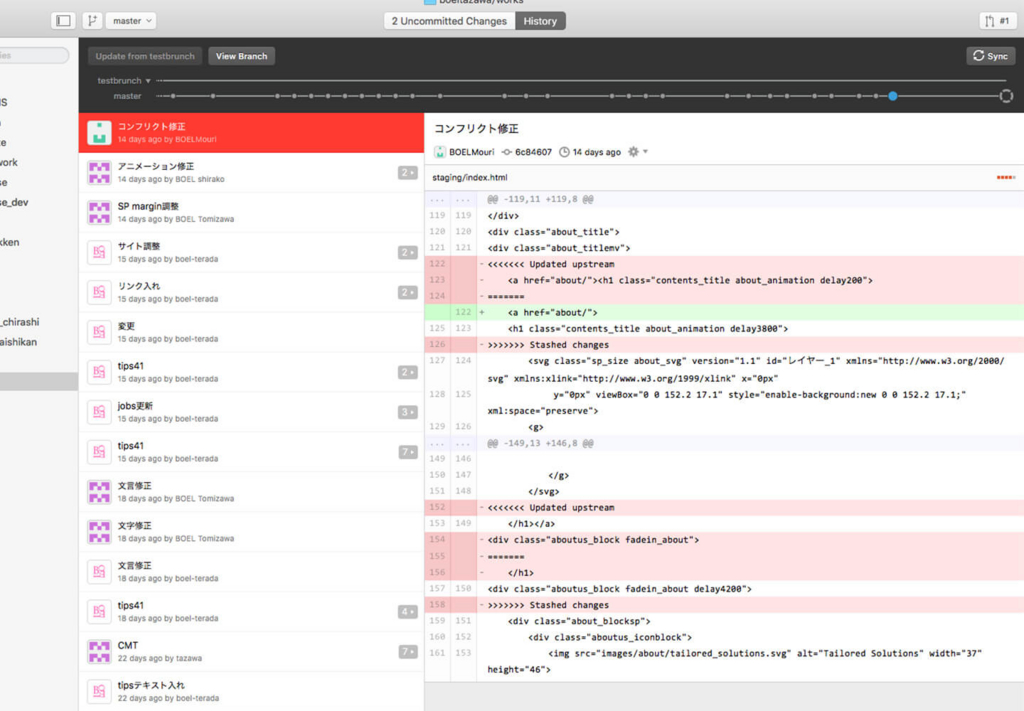Image resolution: width=1024 pixels, height=711 pixels.
Task: Click the View Branch button
Action: [x=242, y=56]
